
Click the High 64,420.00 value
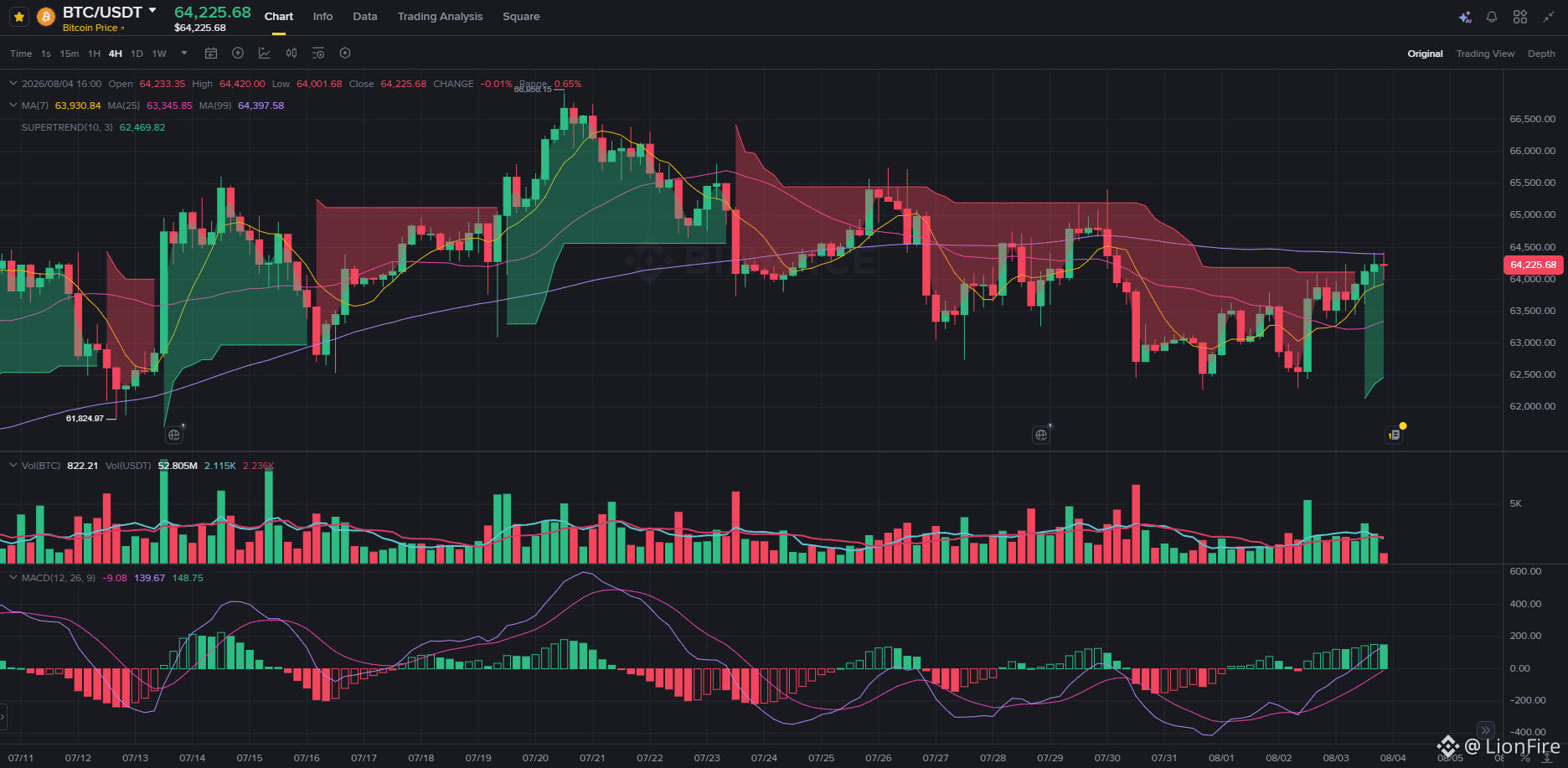[242, 84]
